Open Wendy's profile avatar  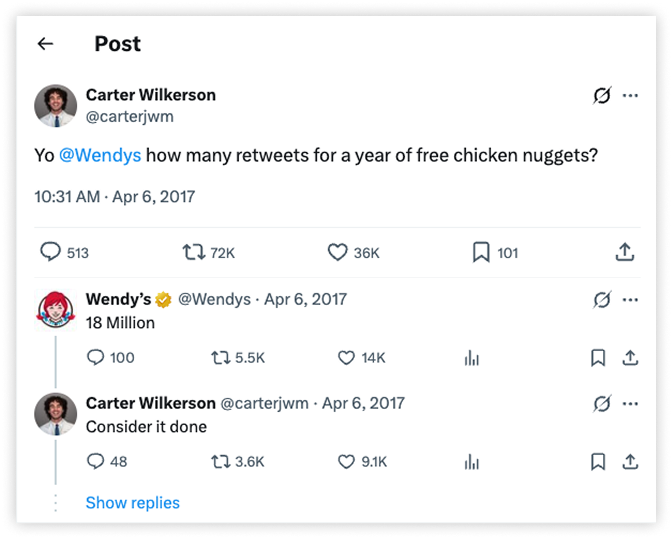pos(56,310)
